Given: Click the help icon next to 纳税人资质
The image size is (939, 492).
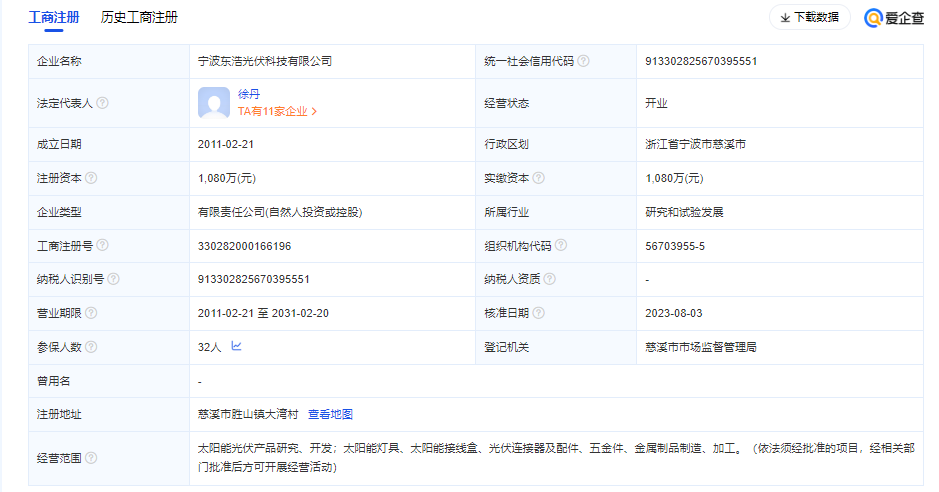Looking at the screenshot, I should click(x=549, y=279).
